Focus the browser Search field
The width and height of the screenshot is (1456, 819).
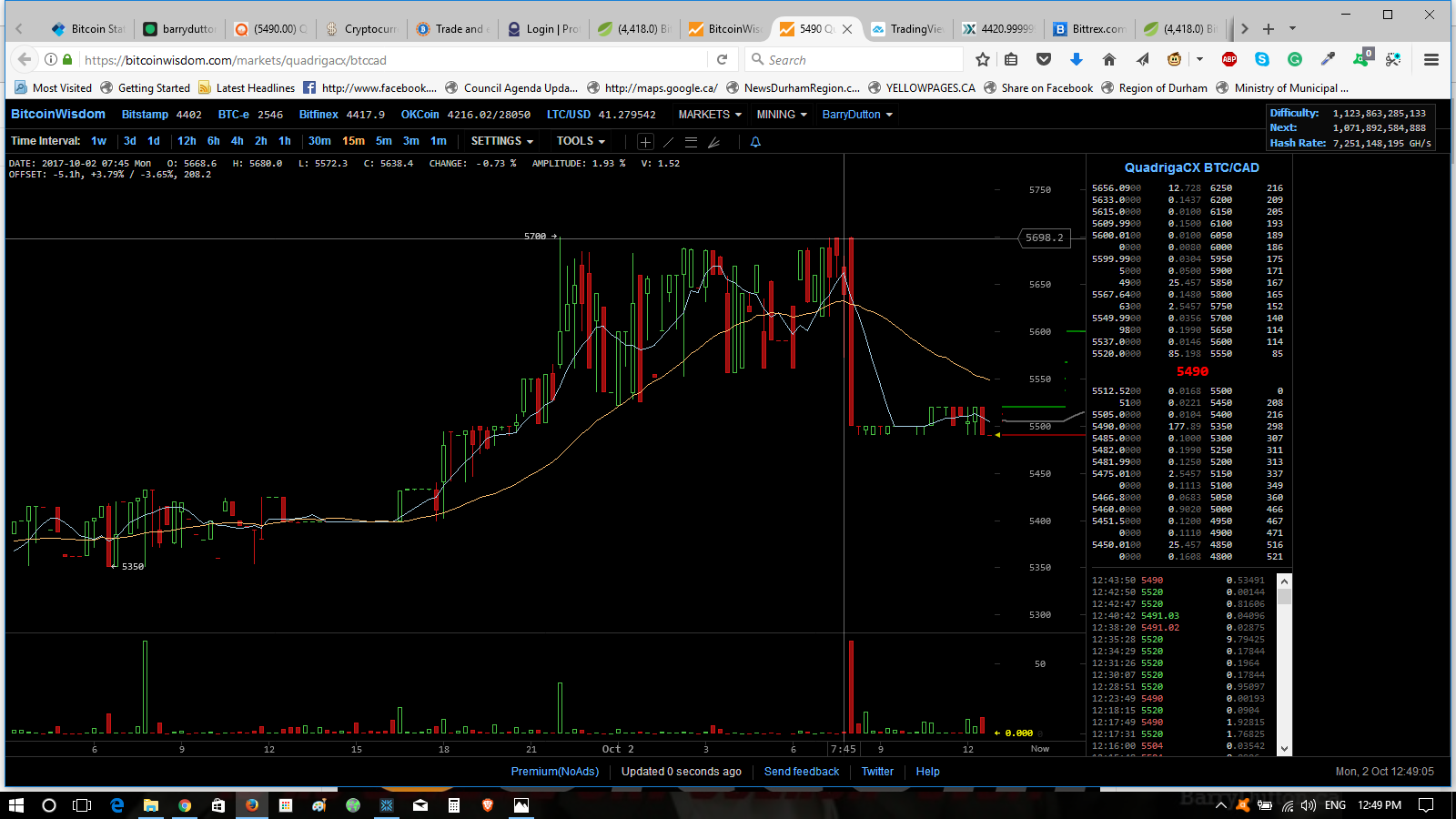tap(854, 60)
